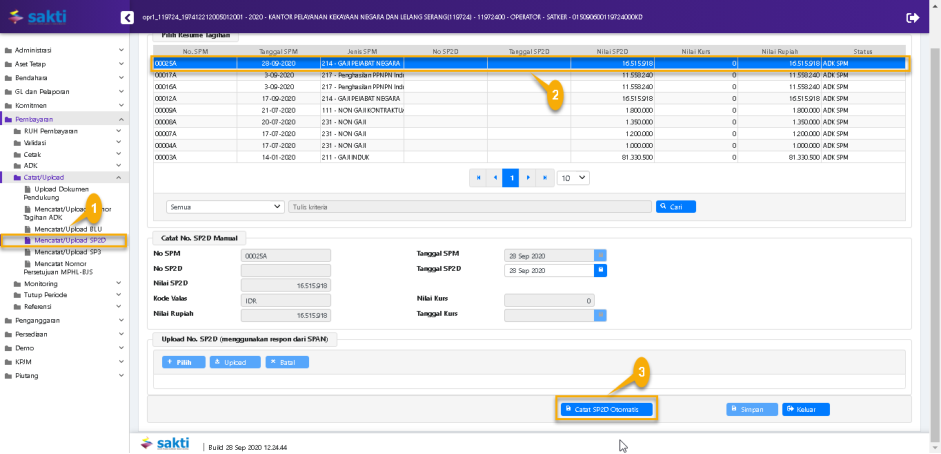Open the Semua filter dropdown
941x454 pixels.
pyautogui.click(x=225, y=207)
